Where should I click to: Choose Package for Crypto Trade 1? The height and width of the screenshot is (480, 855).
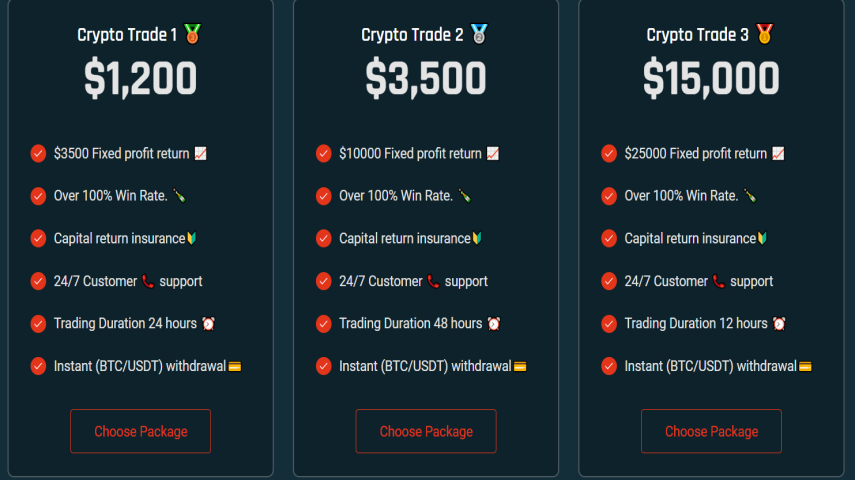141,431
